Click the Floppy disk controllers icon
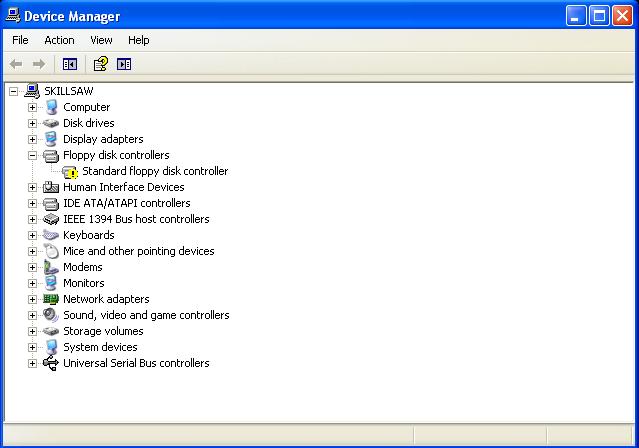Image resolution: width=639 pixels, height=448 pixels. (x=51, y=155)
